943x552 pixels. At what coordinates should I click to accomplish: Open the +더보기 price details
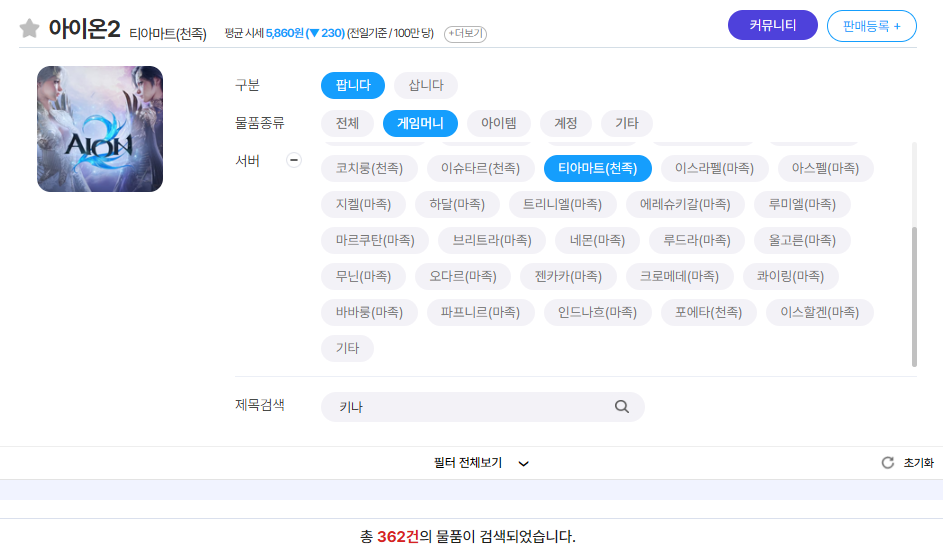pos(465,34)
